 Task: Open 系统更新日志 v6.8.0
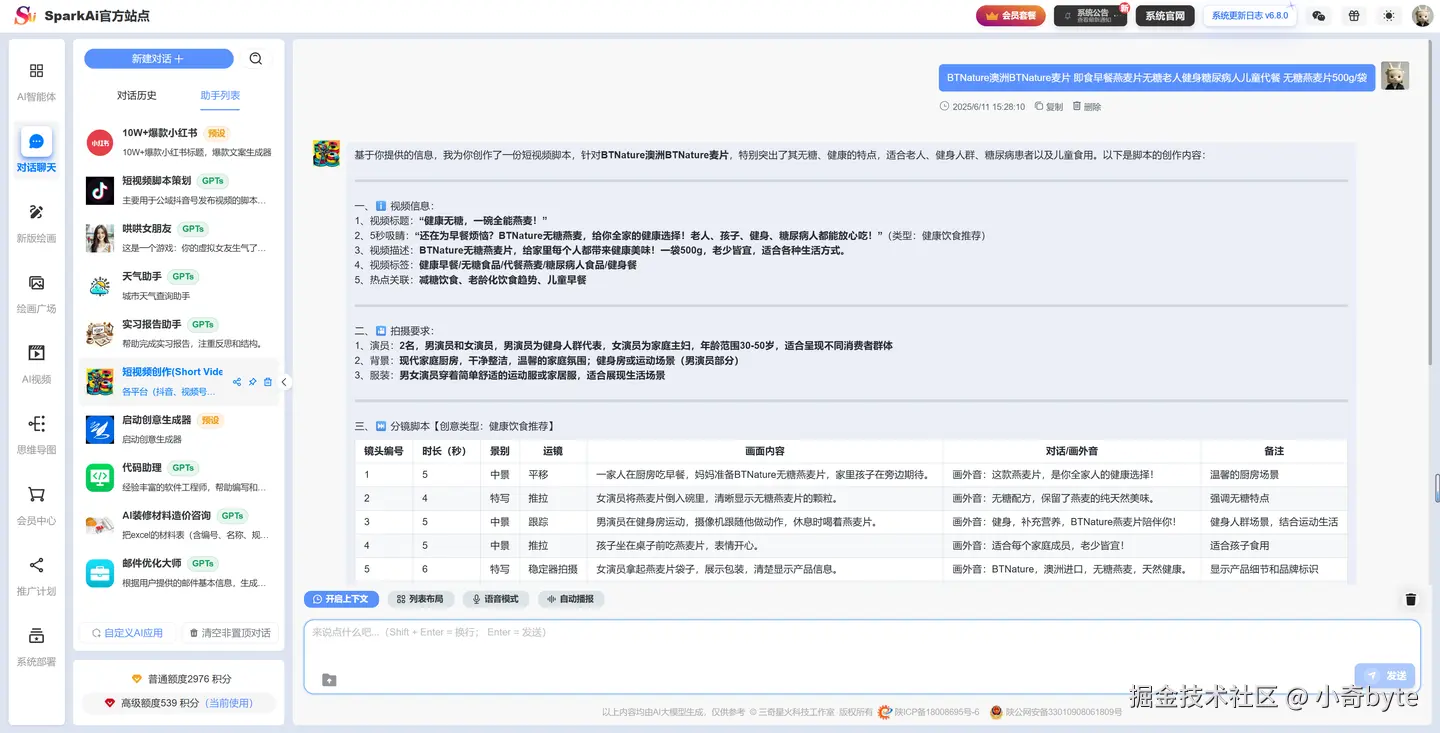point(1249,16)
